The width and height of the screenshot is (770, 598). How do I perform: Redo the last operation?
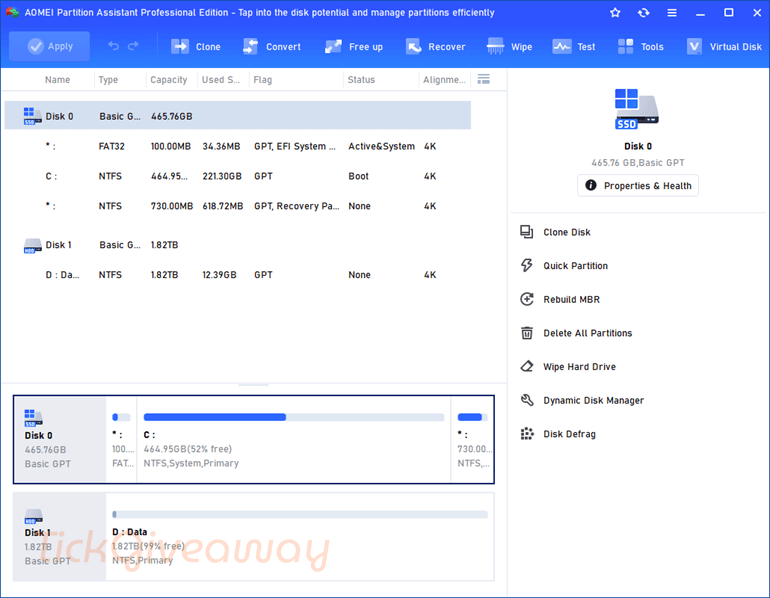(x=133, y=46)
